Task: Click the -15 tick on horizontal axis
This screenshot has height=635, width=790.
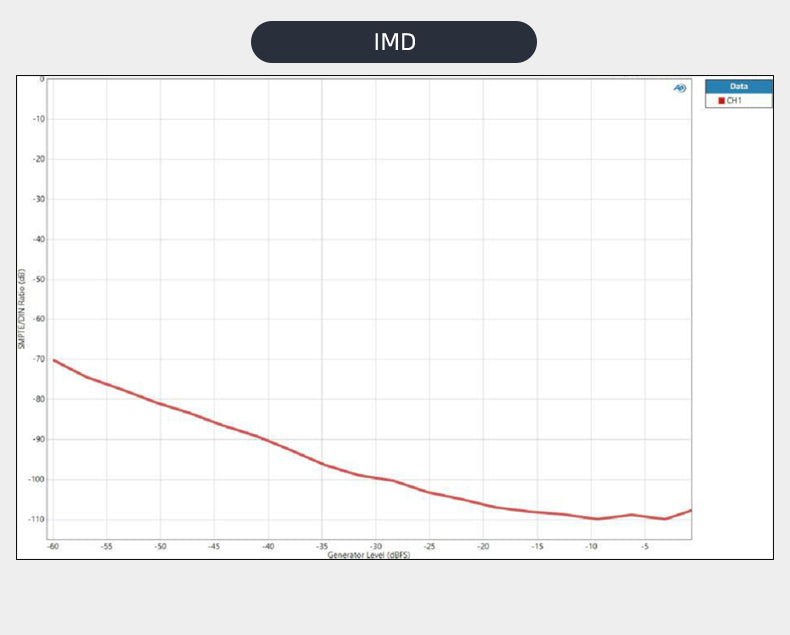Action: (537, 547)
